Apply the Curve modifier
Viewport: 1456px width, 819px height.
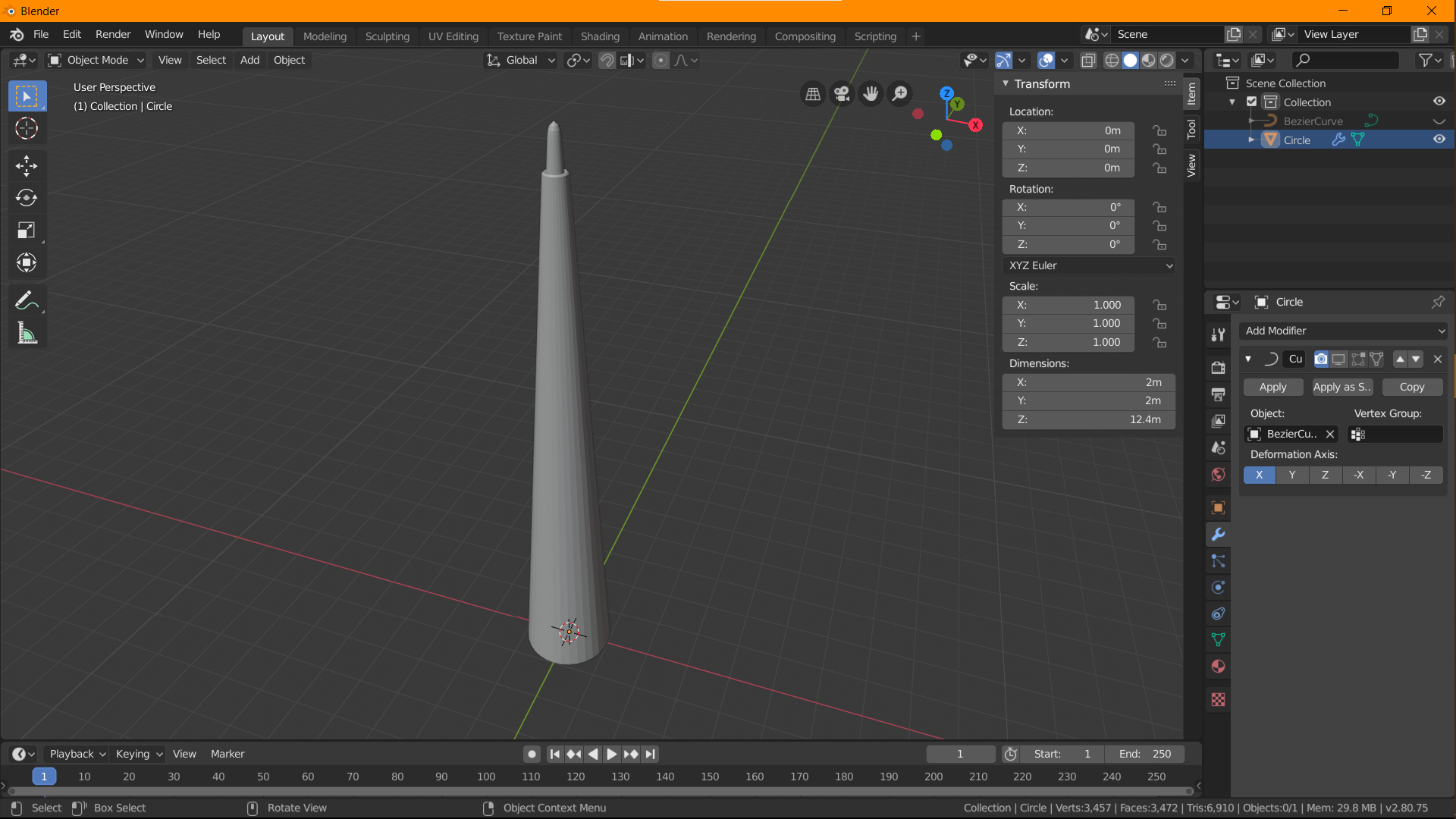[x=1272, y=387]
